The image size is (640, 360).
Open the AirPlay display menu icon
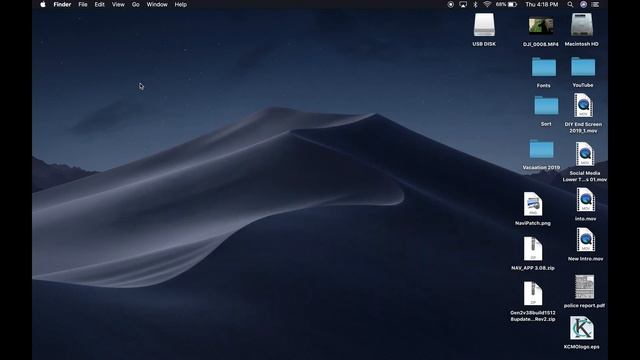tap(463, 4)
